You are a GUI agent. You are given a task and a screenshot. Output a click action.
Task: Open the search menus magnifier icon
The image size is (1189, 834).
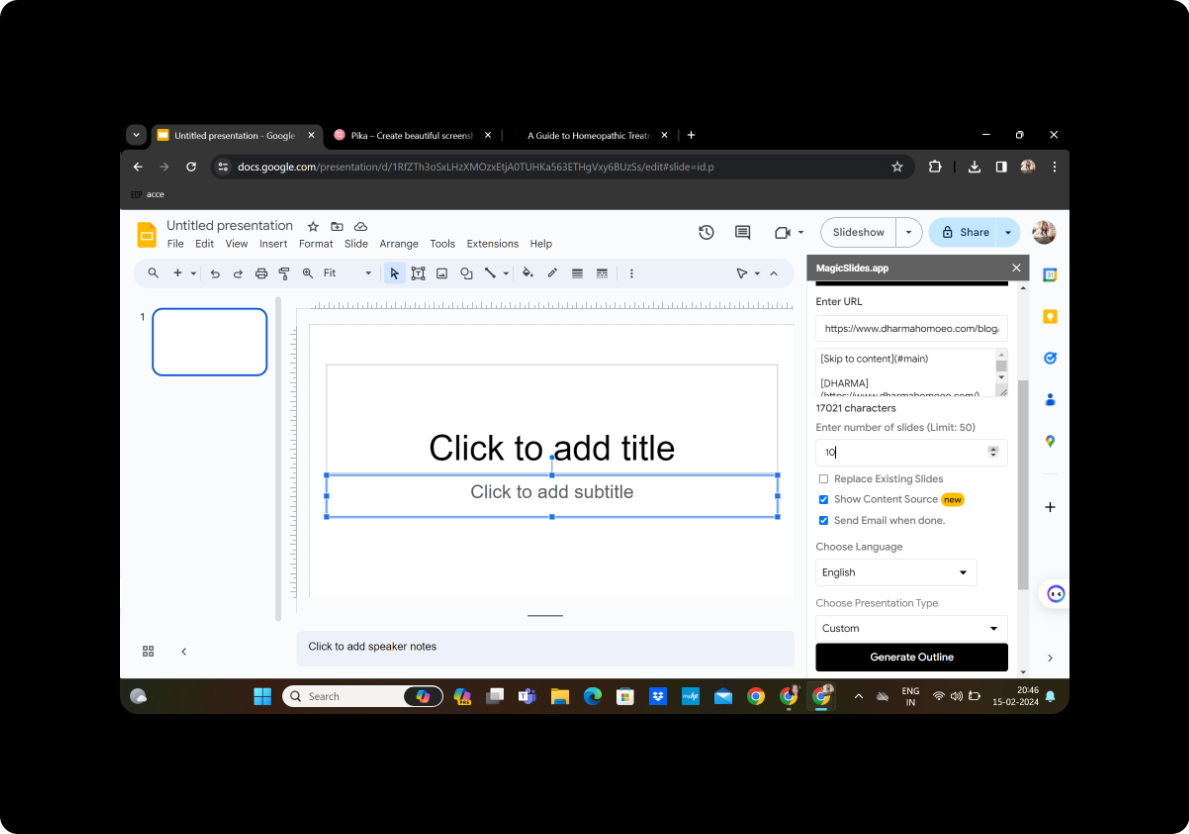click(153, 273)
